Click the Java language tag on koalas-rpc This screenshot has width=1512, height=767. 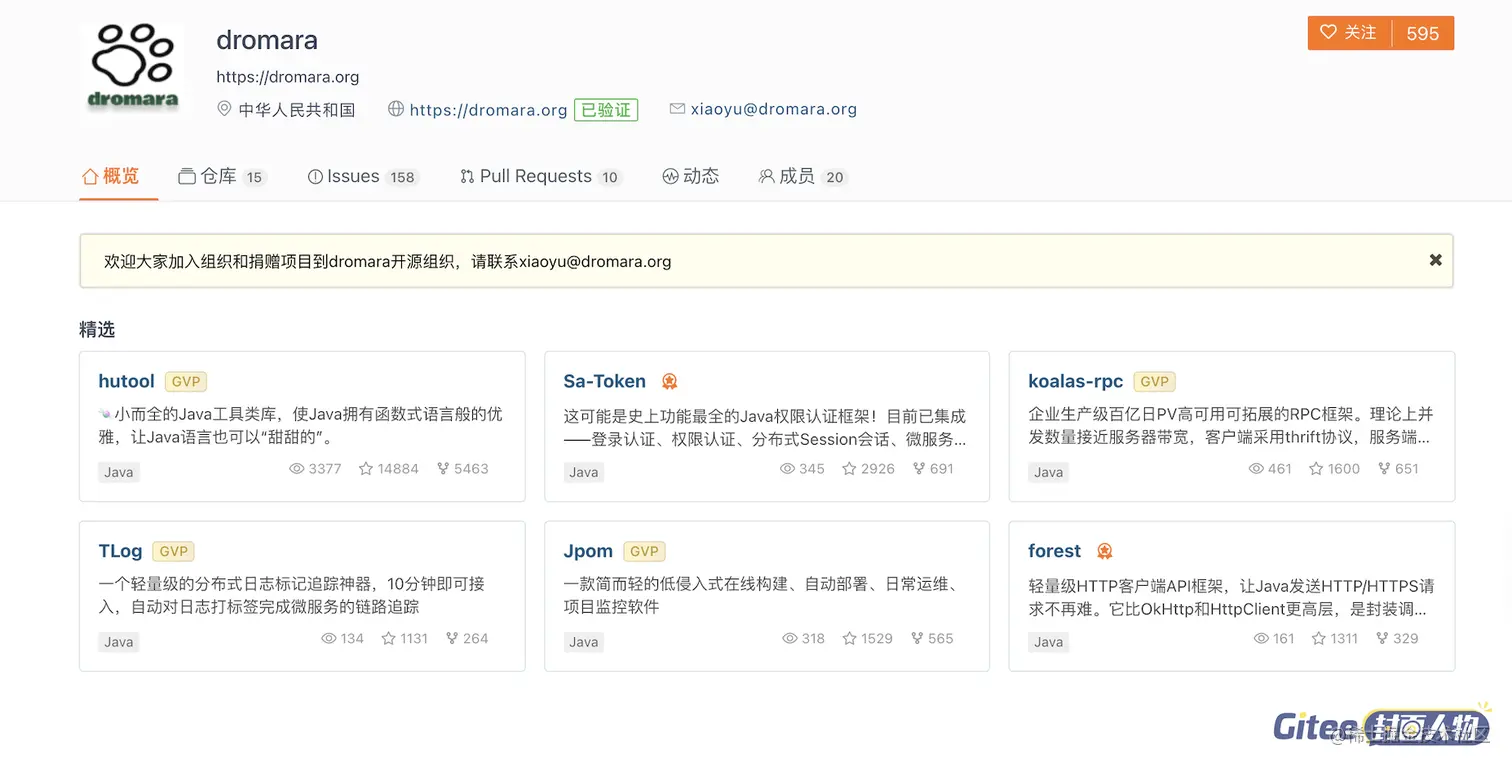(x=1049, y=472)
